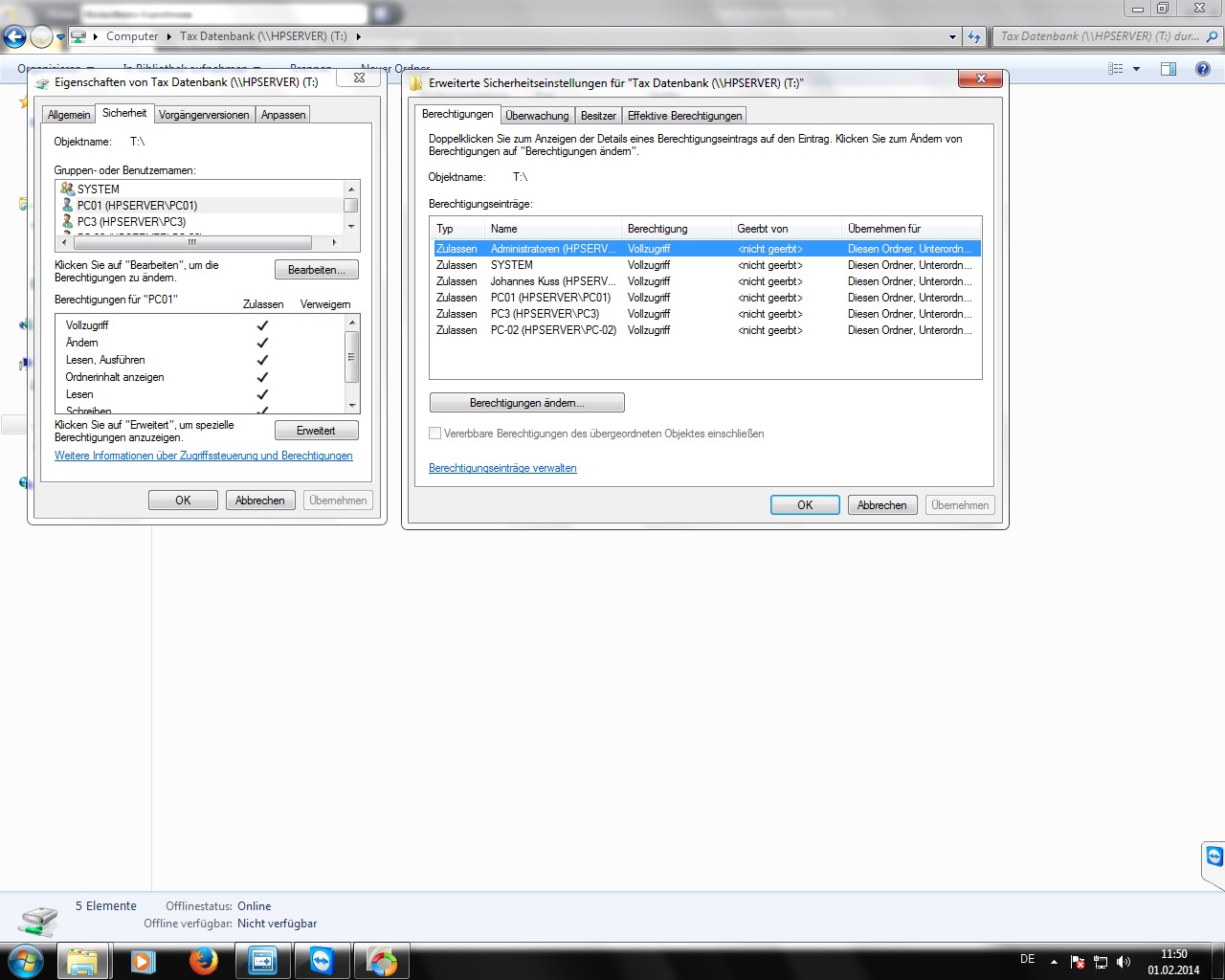Click in the Tax Datenbank search field
This screenshot has width=1225, height=980.
pyautogui.click(x=1099, y=36)
